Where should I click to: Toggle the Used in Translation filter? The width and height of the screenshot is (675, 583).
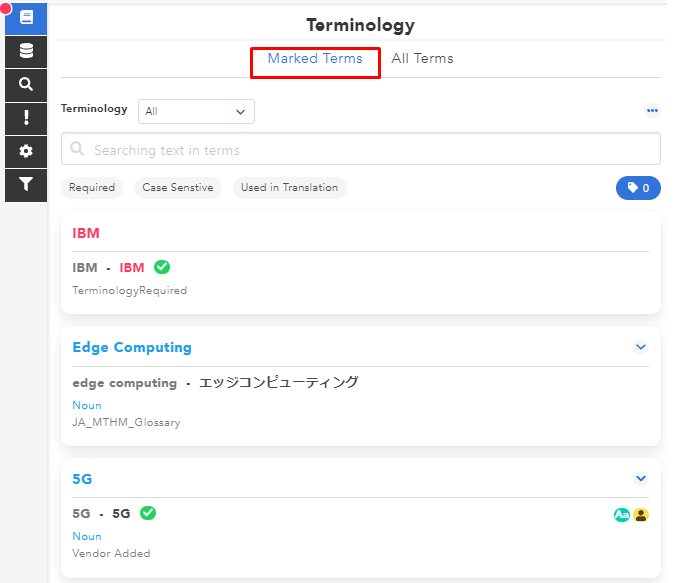289,188
